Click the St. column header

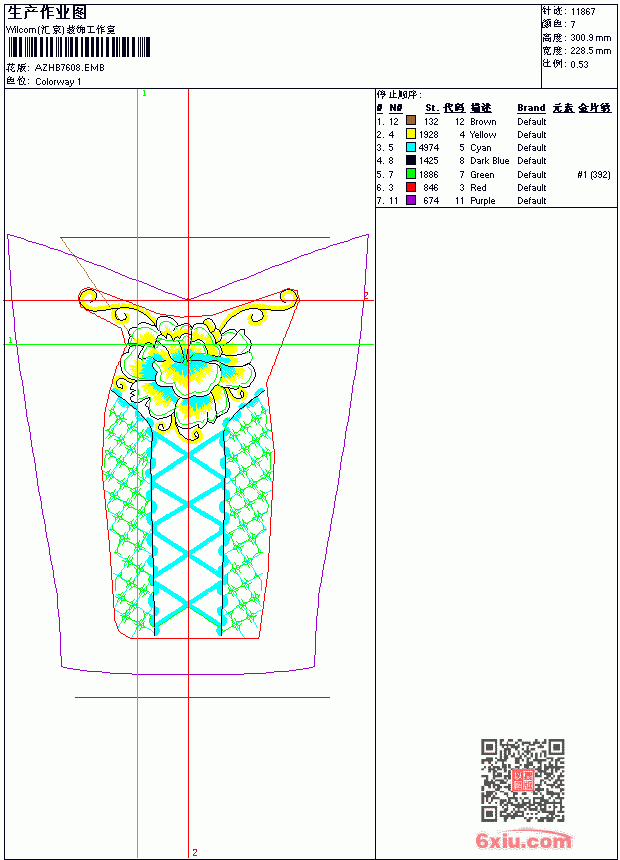tap(432, 108)
